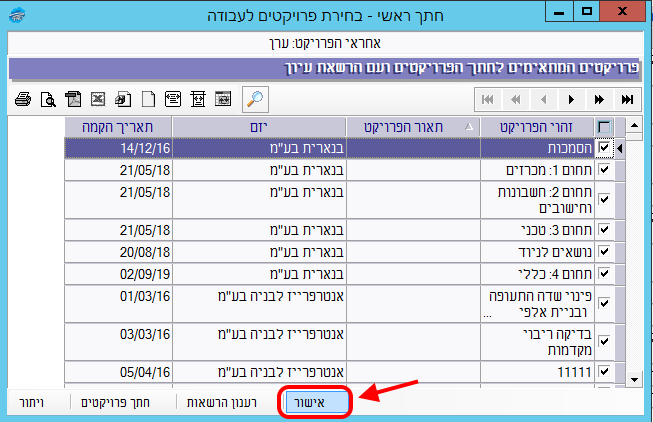
Task: Uncheck the checkbox for row 11111
Action: (x=604, y=373)
